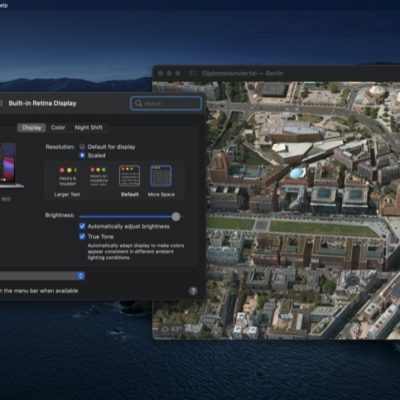Close the Maps window with red button
This screenshot has width=400, height=400.
pos(161,73)
